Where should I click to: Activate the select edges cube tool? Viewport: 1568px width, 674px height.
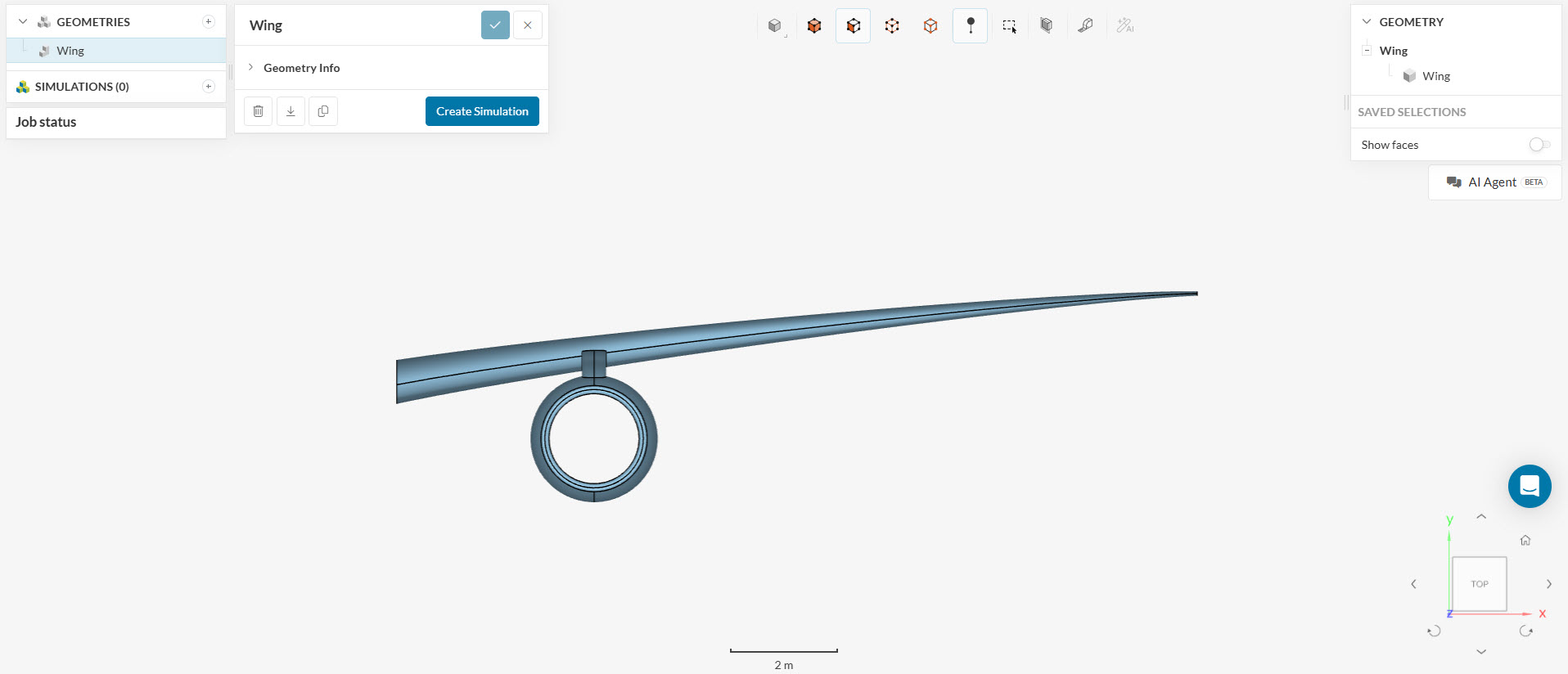click(892, 26)
